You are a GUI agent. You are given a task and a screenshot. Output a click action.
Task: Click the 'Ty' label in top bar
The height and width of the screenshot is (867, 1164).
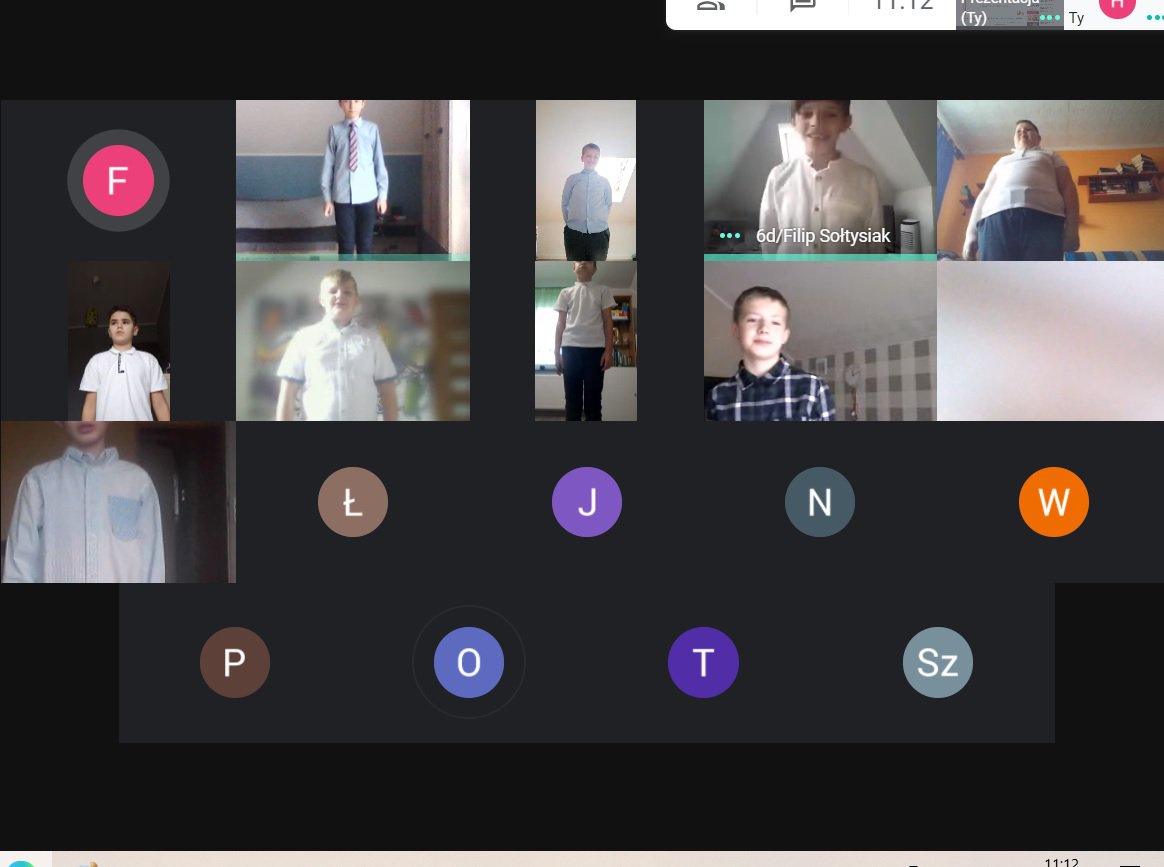click(1076, 18)
